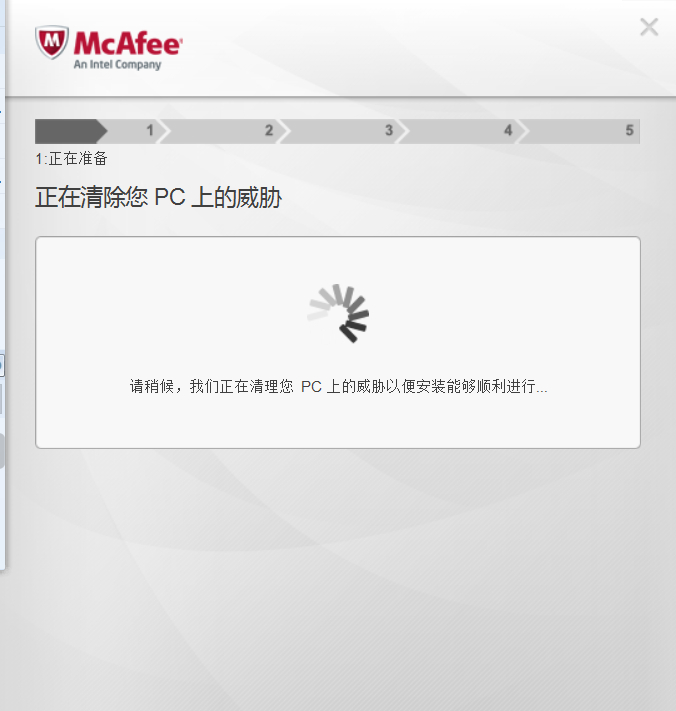This screenshot has height=711, width=676.
Task: Select step 3 in progress bar
Action: [x=389, y=131]
